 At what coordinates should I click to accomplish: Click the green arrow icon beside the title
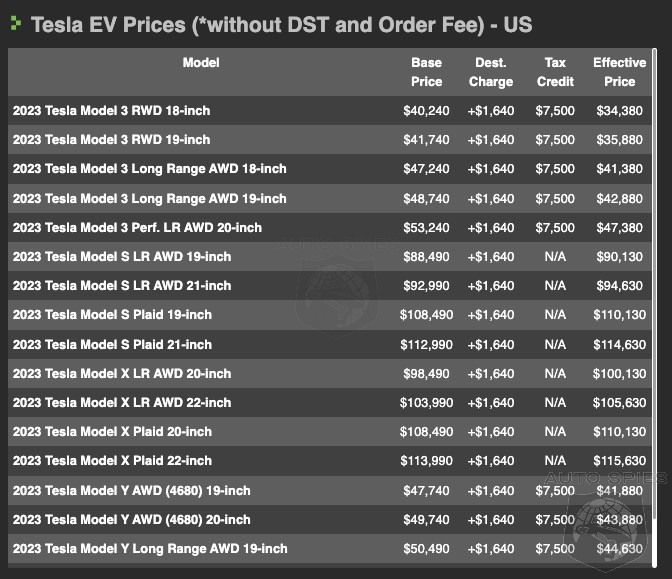click(16, 22)
